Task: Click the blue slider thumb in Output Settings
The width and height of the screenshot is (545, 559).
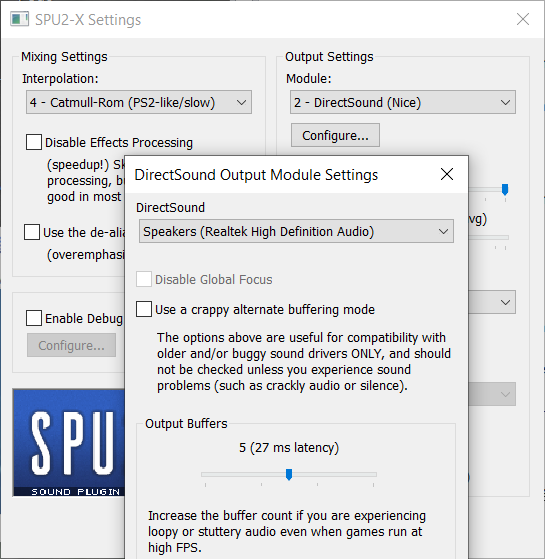Action: (505, 189)
